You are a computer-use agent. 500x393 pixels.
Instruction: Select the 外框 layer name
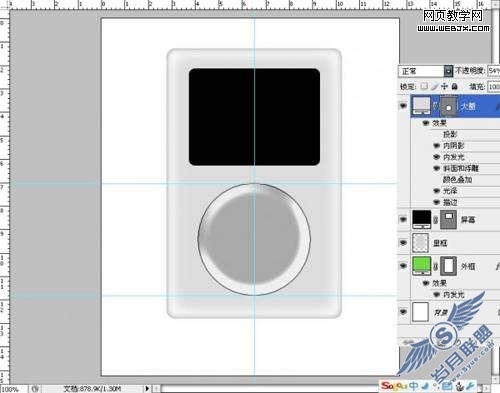pyautogui.click(x=468, y=266)
